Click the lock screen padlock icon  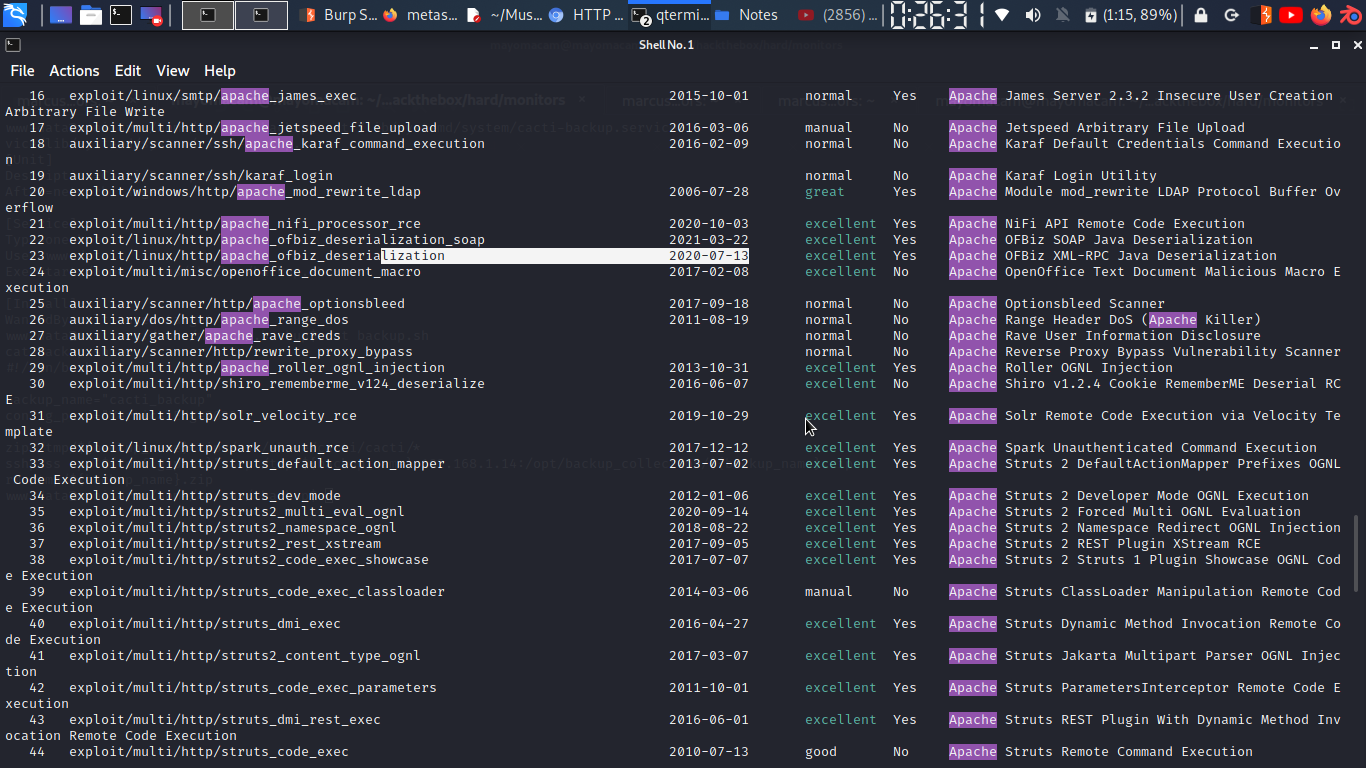1201,15
